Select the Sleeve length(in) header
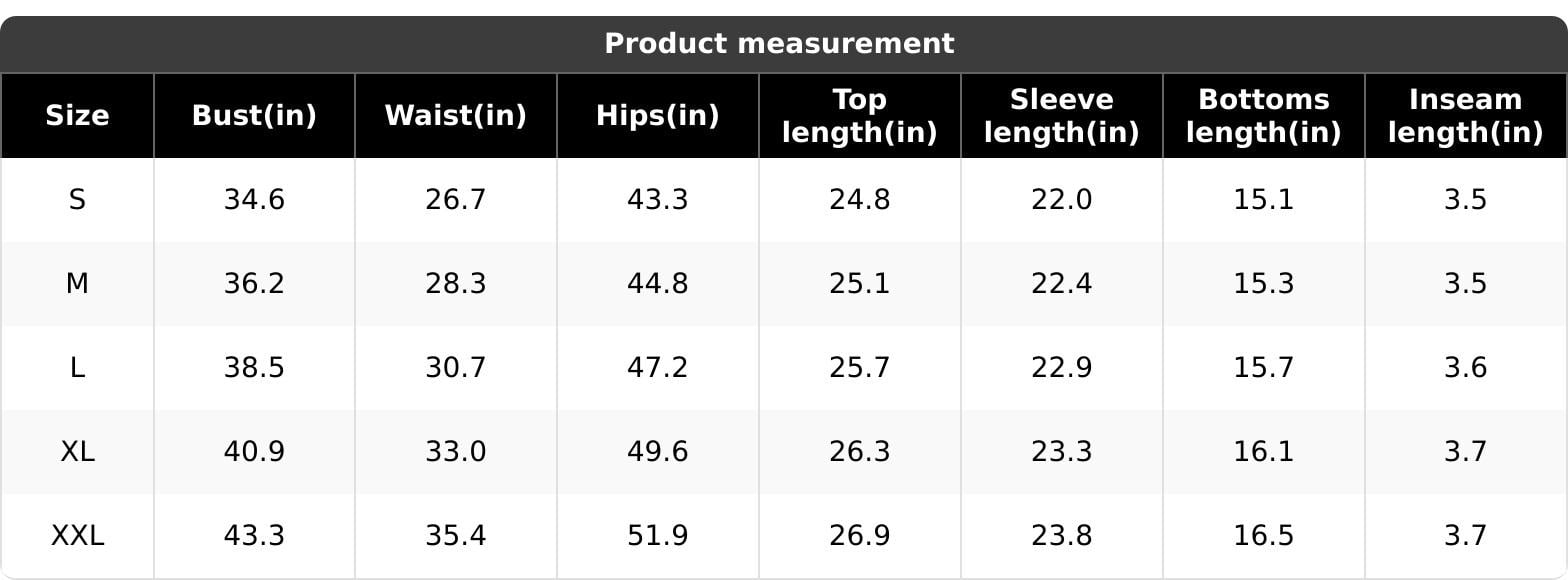Screen dimensions: 1568x580 (1062, 116)
